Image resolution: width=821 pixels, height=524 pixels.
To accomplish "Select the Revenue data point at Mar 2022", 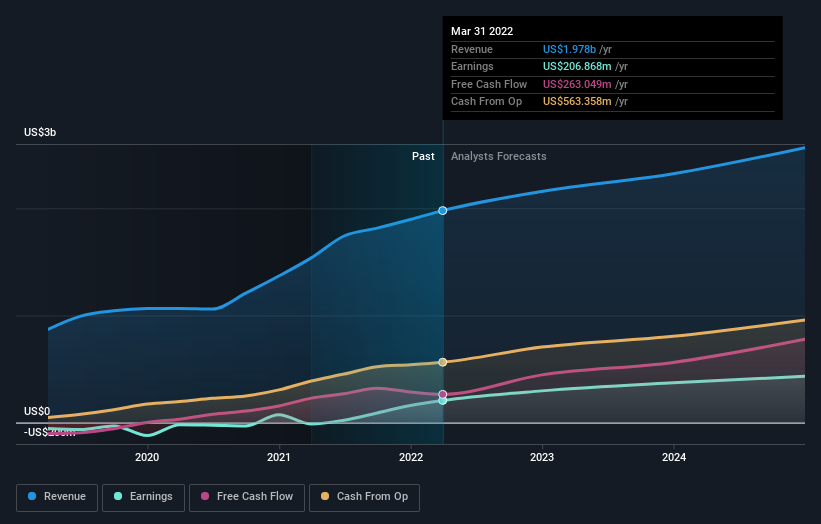I will (x=442, y=210).
